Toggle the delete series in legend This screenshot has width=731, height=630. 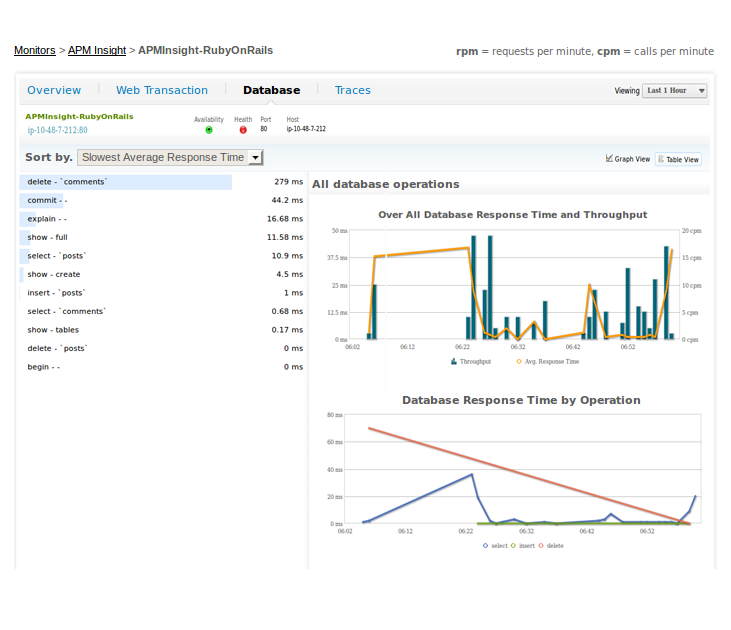click(542, 545)
